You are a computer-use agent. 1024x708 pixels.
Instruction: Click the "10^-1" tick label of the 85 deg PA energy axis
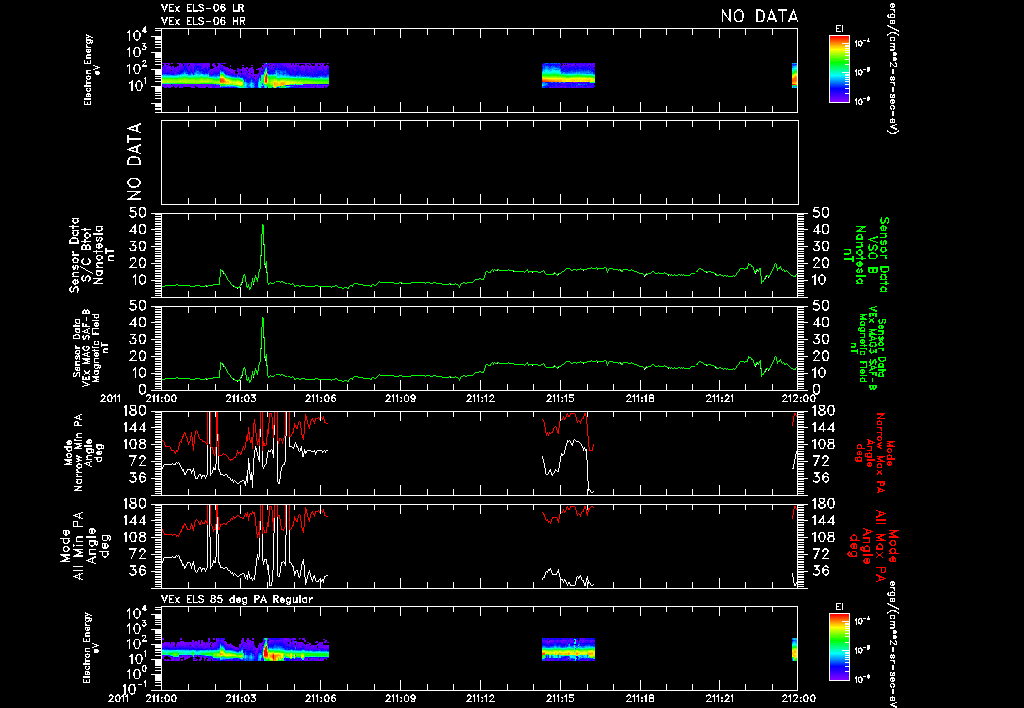(x=135, y=689)
